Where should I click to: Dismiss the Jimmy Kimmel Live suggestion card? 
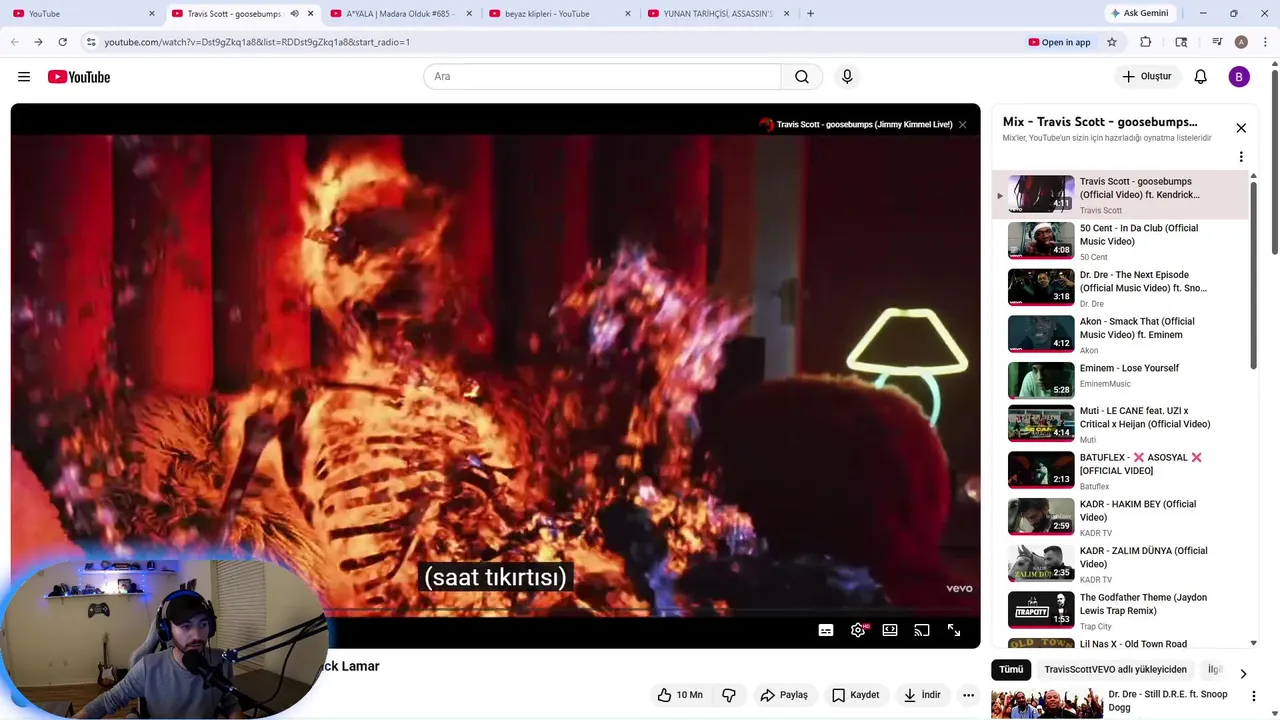pos(962,125)
